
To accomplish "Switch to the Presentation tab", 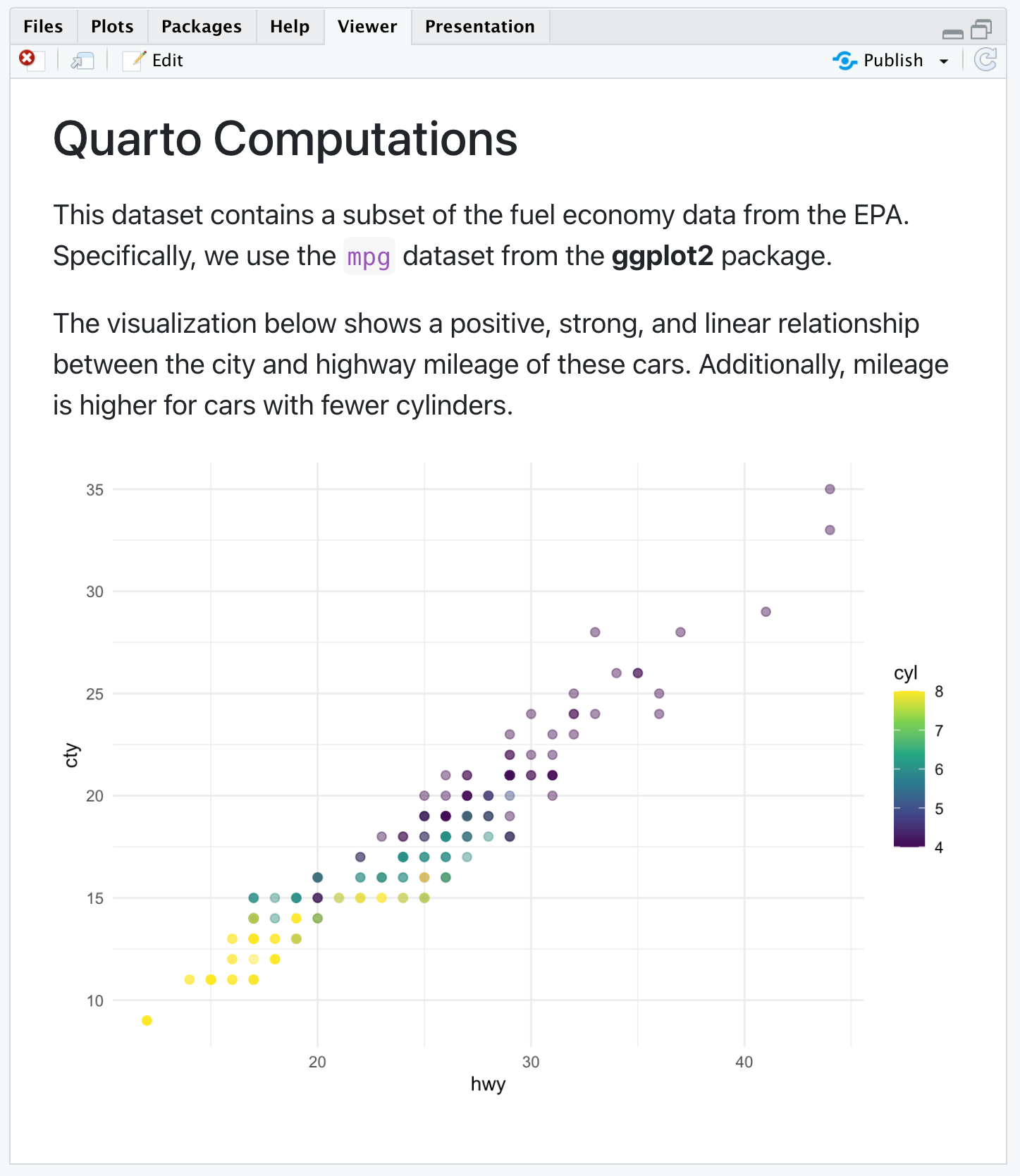I will (479, 26).
